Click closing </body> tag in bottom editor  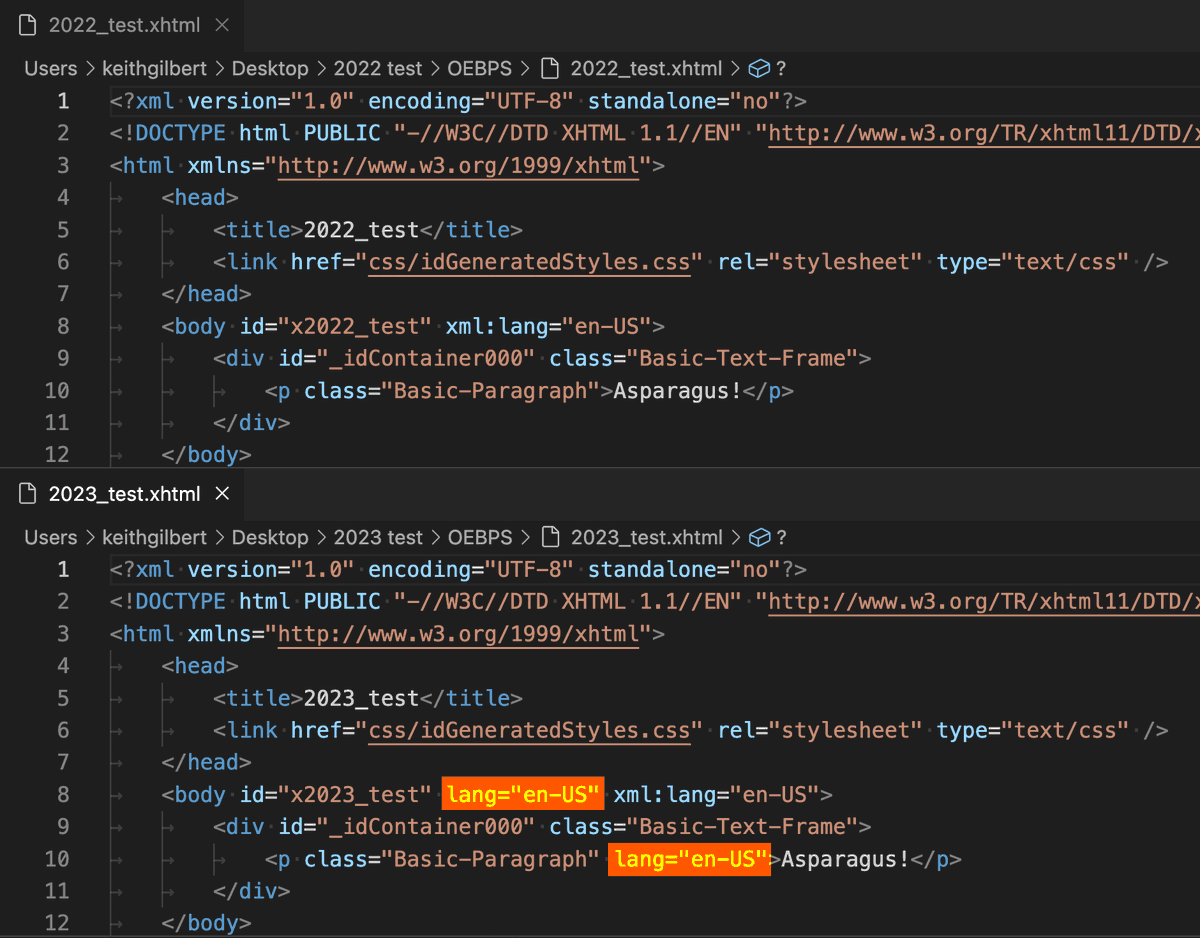click(206, 924)
